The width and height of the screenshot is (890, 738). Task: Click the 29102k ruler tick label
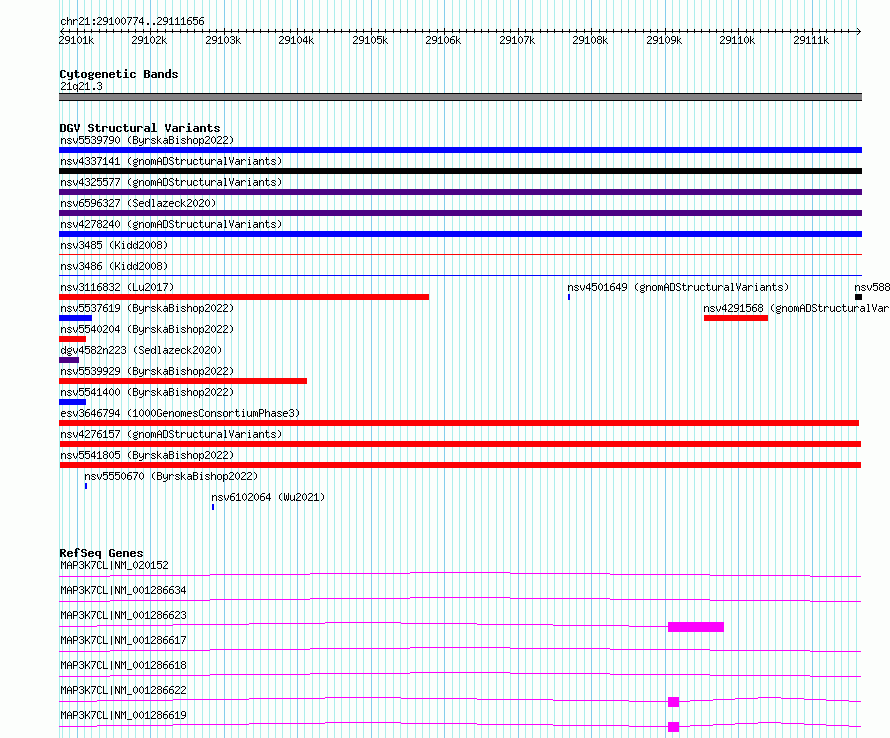click(149, 40)
